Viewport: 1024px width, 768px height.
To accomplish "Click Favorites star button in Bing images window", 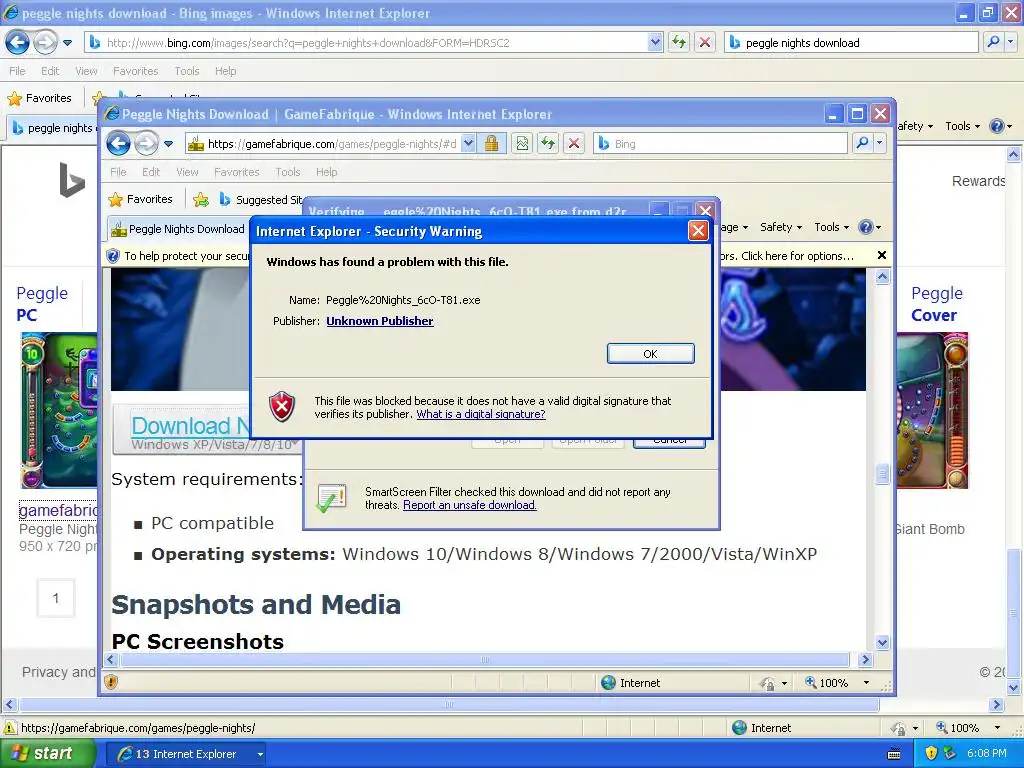I will 39,98.
